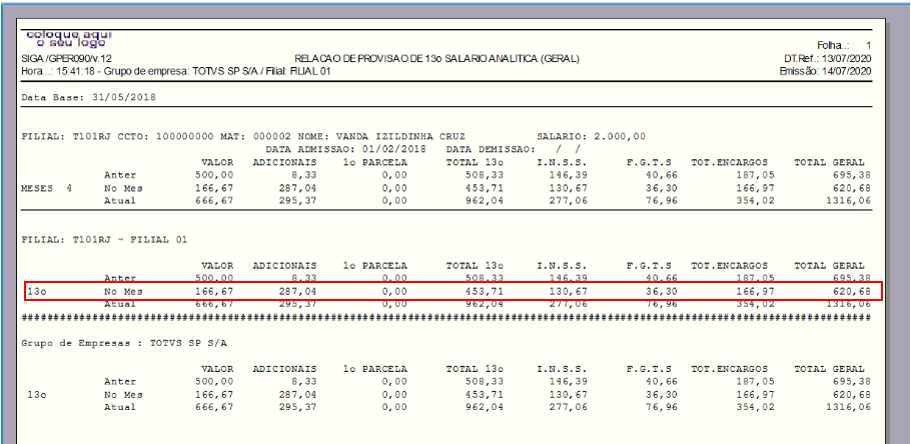Screen dimensions: 911x444
Task: Click "13o" label in Grupo de Empresas block
Action: [37, 395]
